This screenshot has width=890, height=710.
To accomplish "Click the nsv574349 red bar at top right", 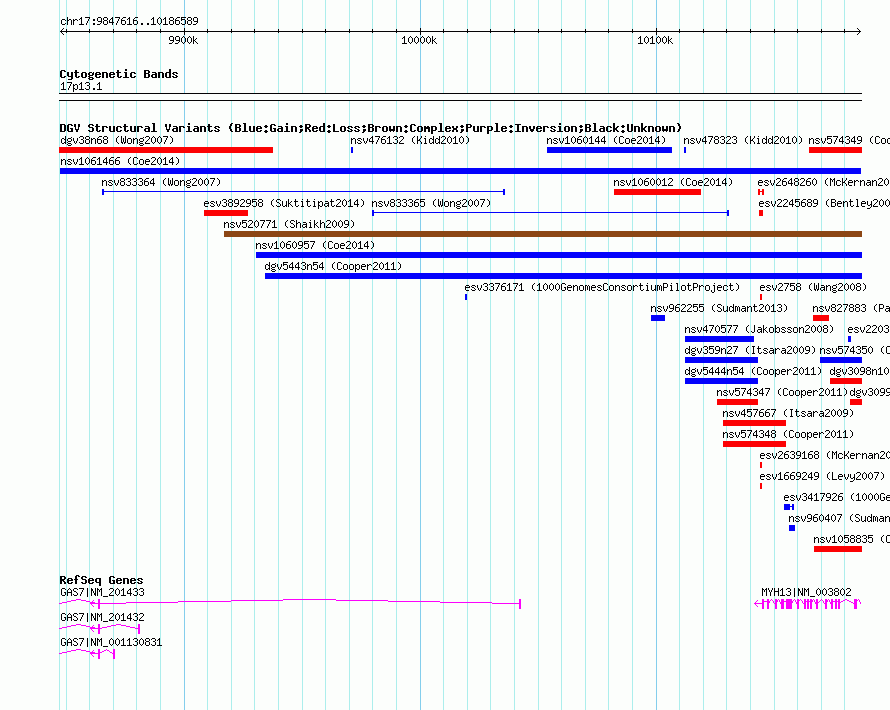I will point(836,150).
